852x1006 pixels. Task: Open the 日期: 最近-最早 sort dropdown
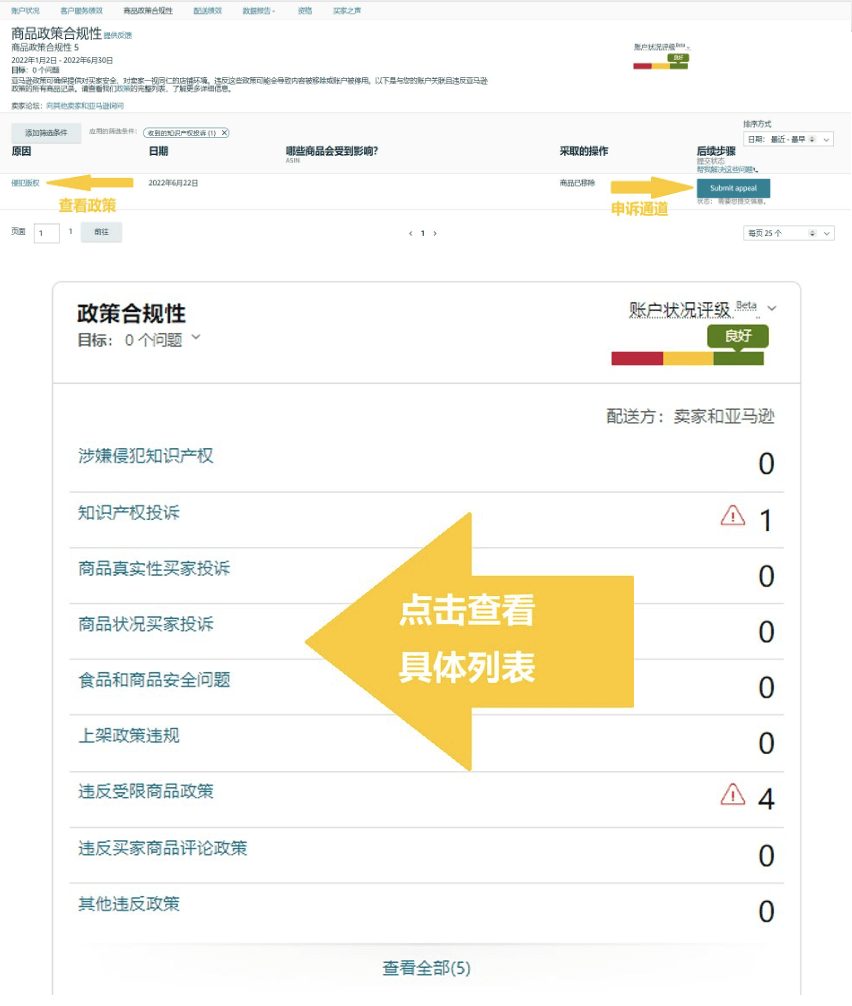(x=791, y=139)
